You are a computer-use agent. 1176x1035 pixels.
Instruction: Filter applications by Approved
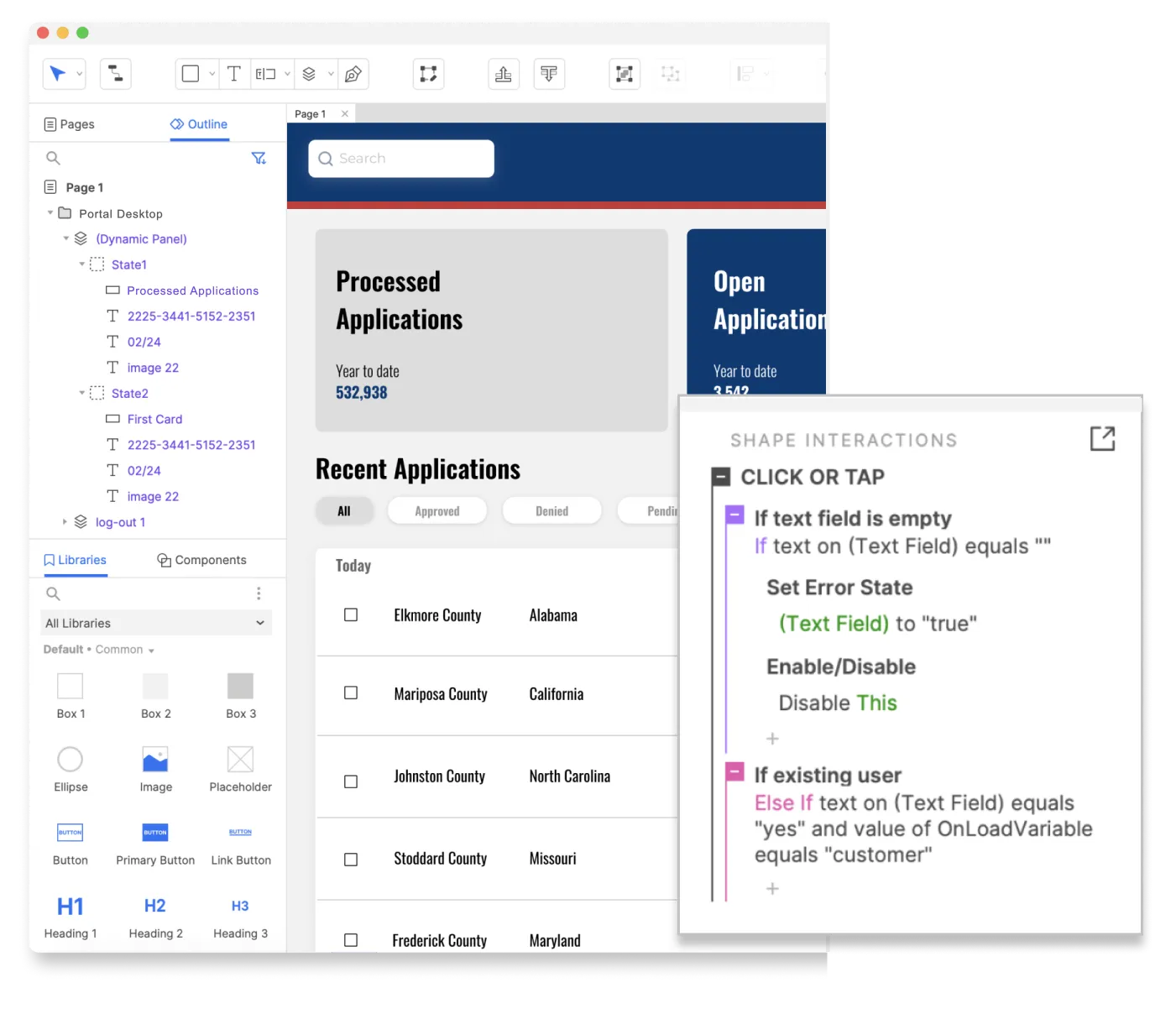[x=436, y=510]
